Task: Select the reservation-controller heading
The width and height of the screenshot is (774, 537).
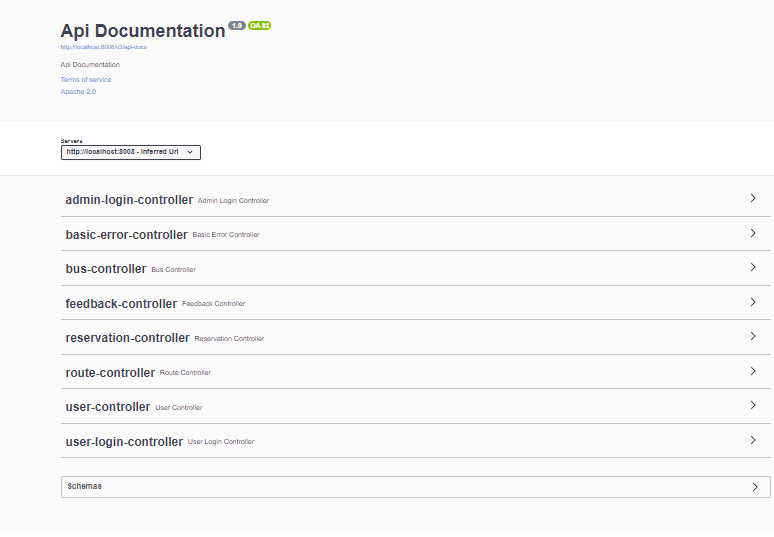Action: [127, 338]
